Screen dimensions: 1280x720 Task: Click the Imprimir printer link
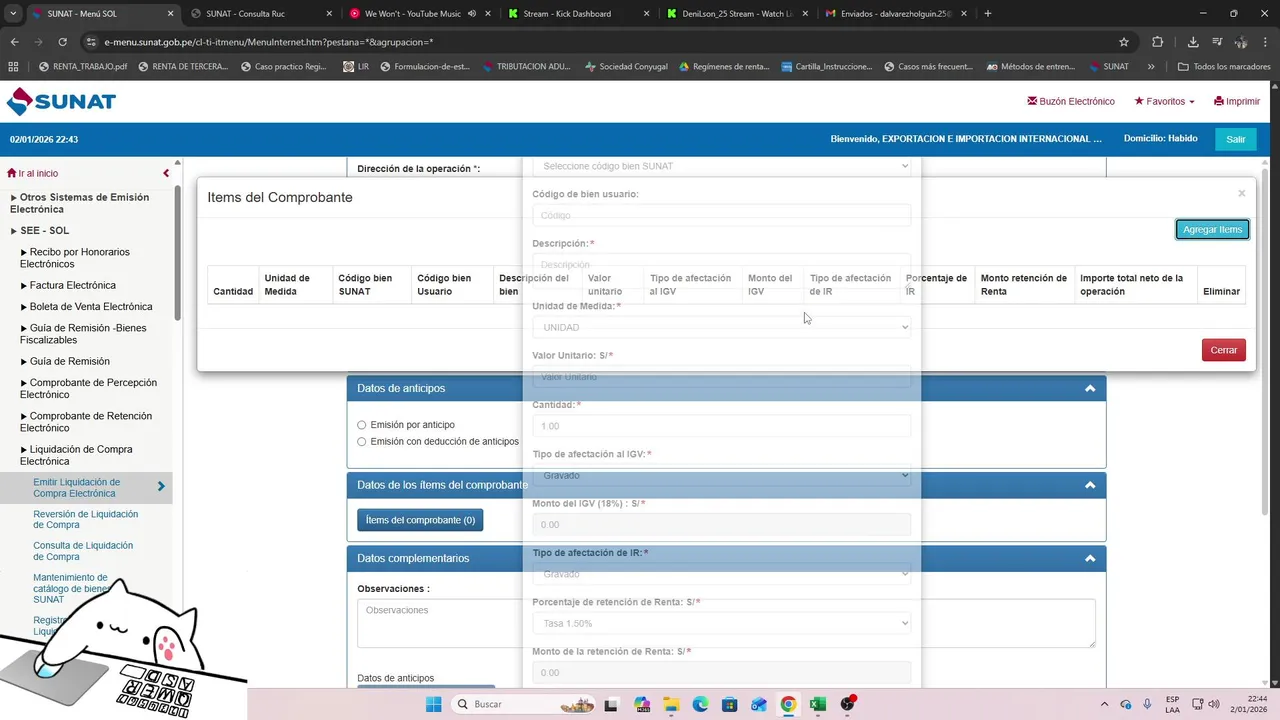pyautogui.click(x=1236, y=101)
